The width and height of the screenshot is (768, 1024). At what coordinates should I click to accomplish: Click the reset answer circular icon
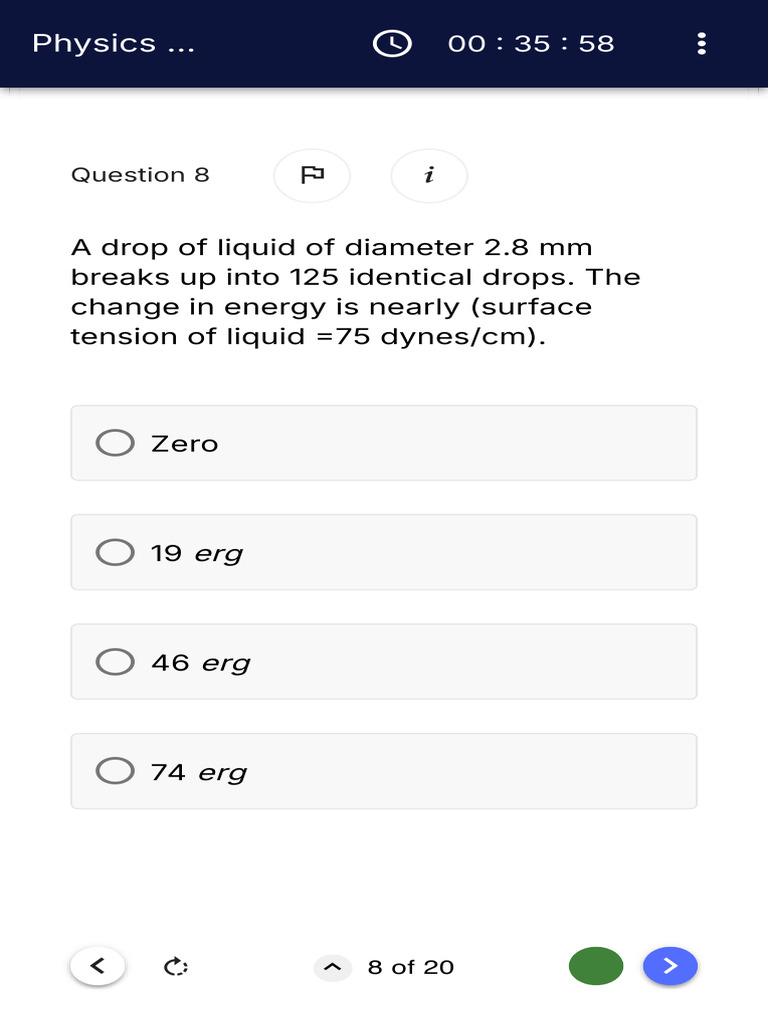point(176,966)
